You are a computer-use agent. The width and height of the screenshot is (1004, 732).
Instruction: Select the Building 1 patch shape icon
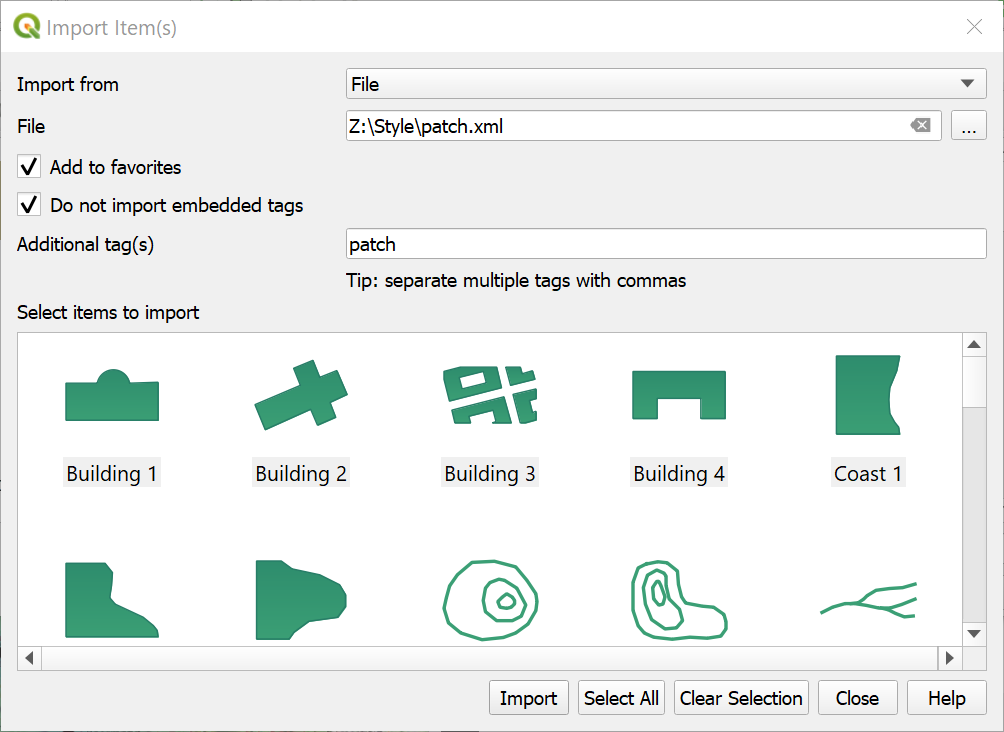pyautogui.click(x=112, y=395)
